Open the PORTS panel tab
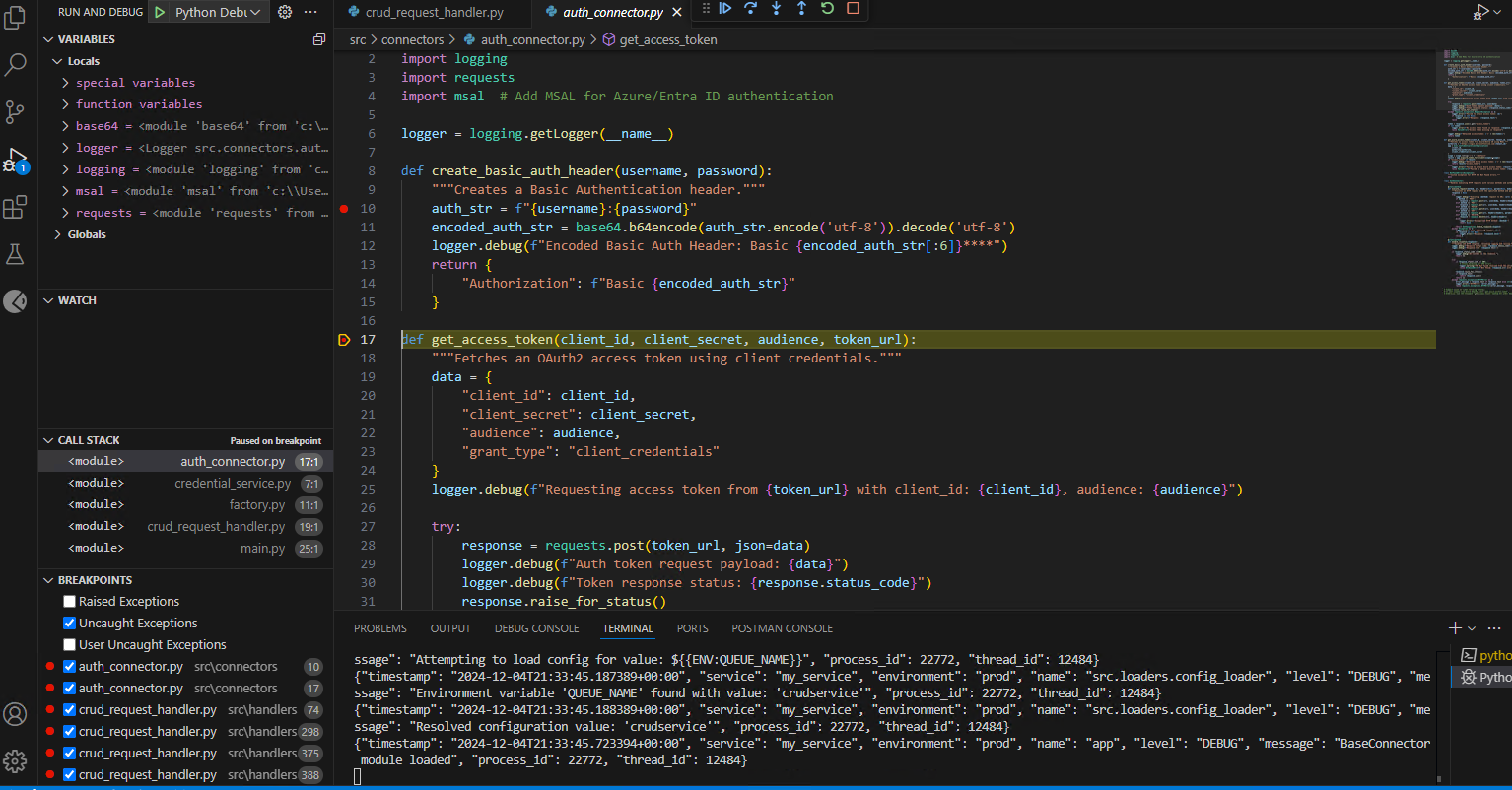1512x790 pixels. pos(693,628)
